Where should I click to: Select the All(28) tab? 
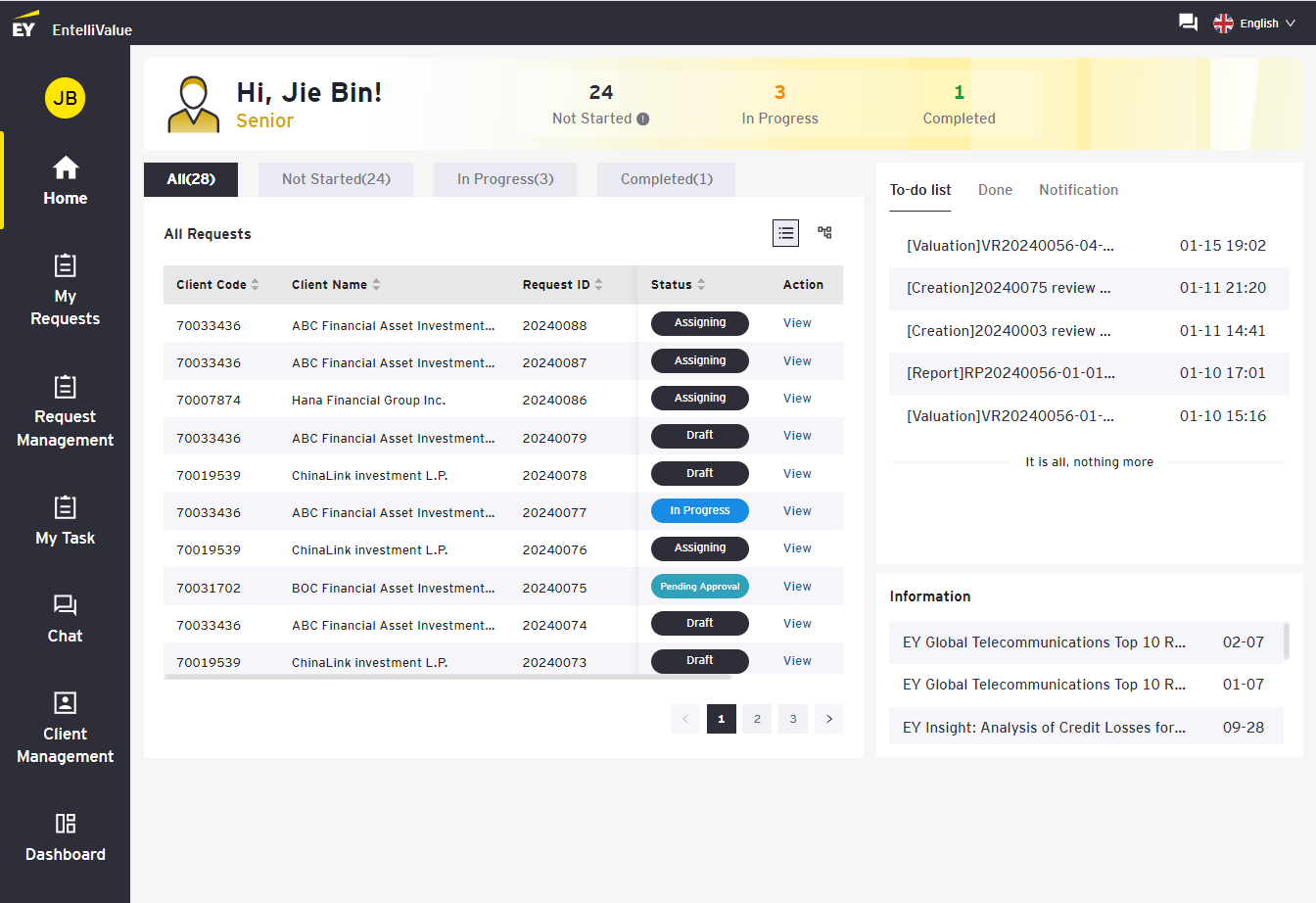click(191, 179)
